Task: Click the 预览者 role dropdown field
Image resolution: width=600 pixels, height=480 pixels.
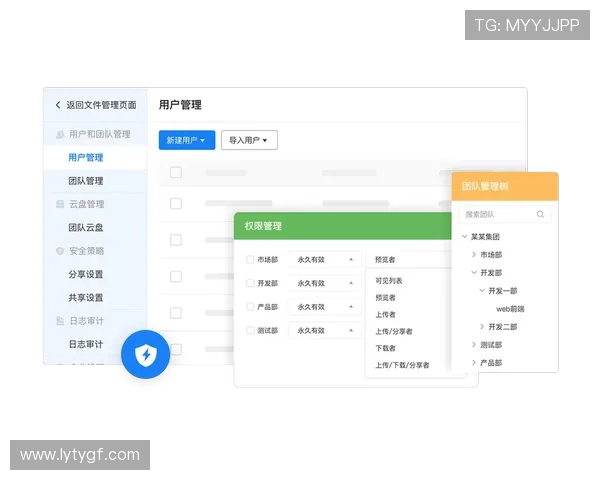Action: 409,260
